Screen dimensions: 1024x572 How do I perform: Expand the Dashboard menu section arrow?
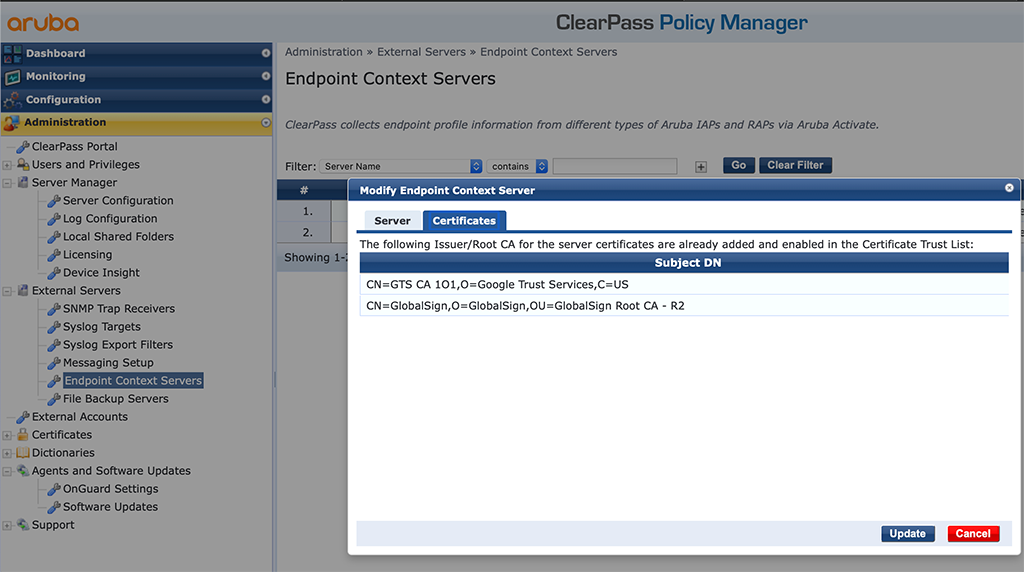pos(266,53)
